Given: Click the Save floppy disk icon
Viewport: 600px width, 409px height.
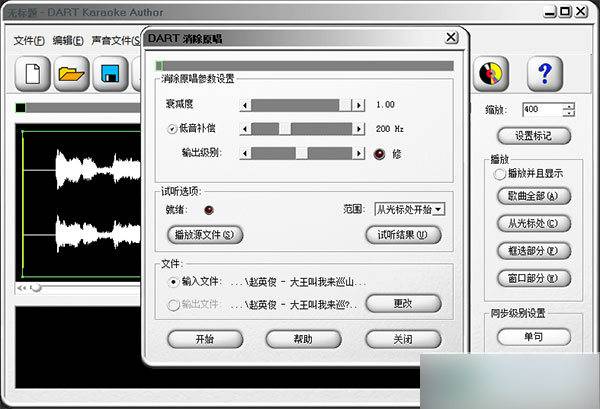Looking at the screenshot, I should click(x=109, y=73).
